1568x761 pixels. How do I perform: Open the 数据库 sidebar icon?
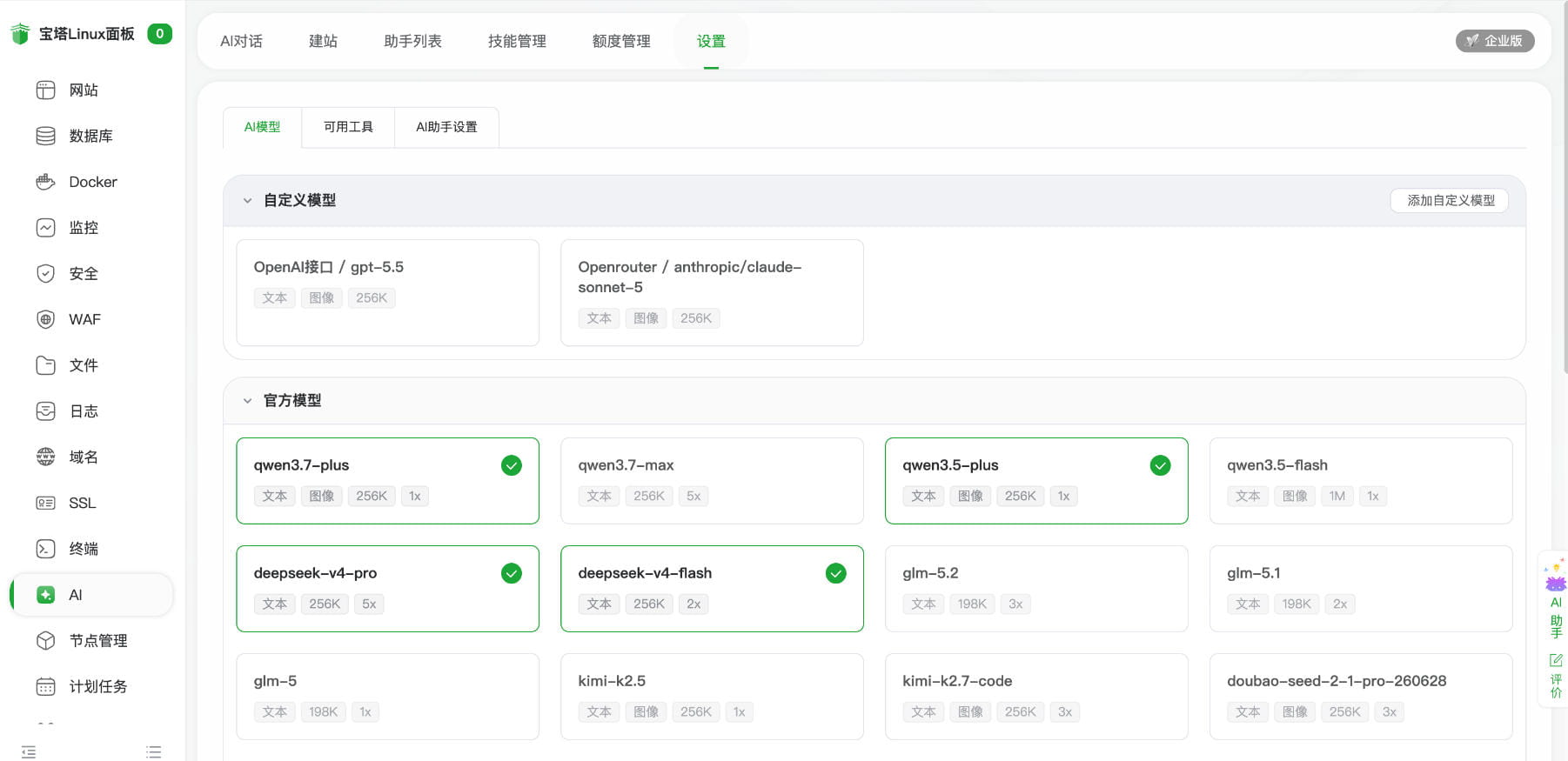[x=45, y=136]
